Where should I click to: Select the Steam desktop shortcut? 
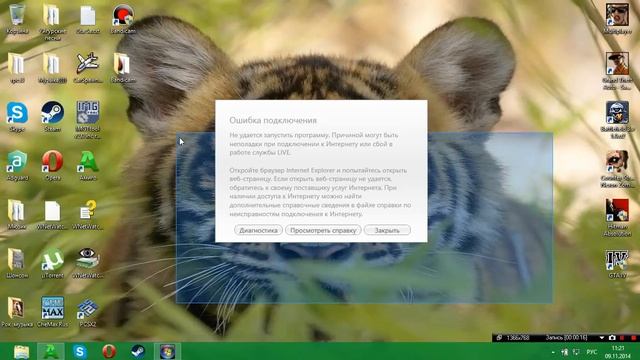(x=52, y=117)
